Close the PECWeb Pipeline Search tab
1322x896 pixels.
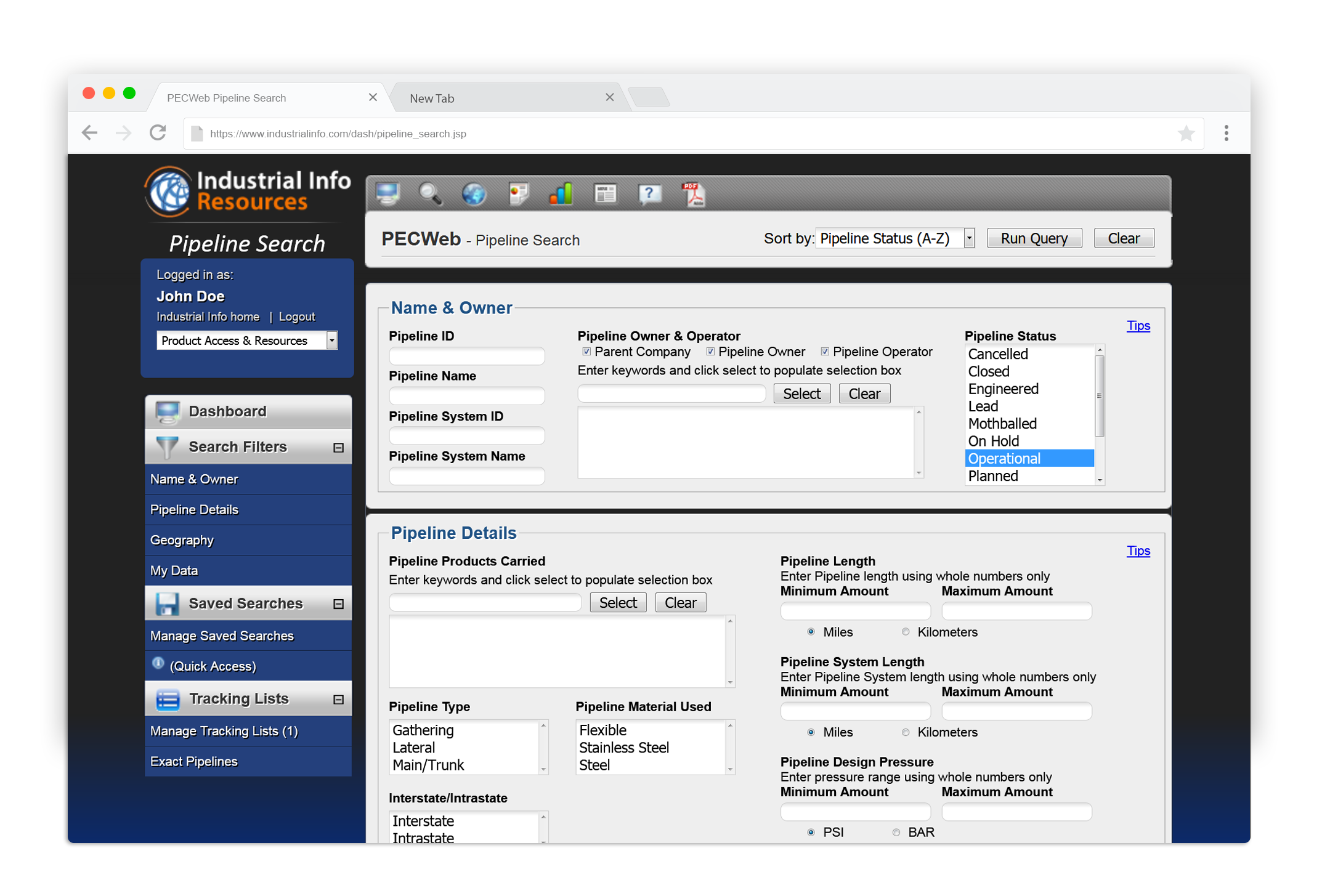(x=373, y=97)
